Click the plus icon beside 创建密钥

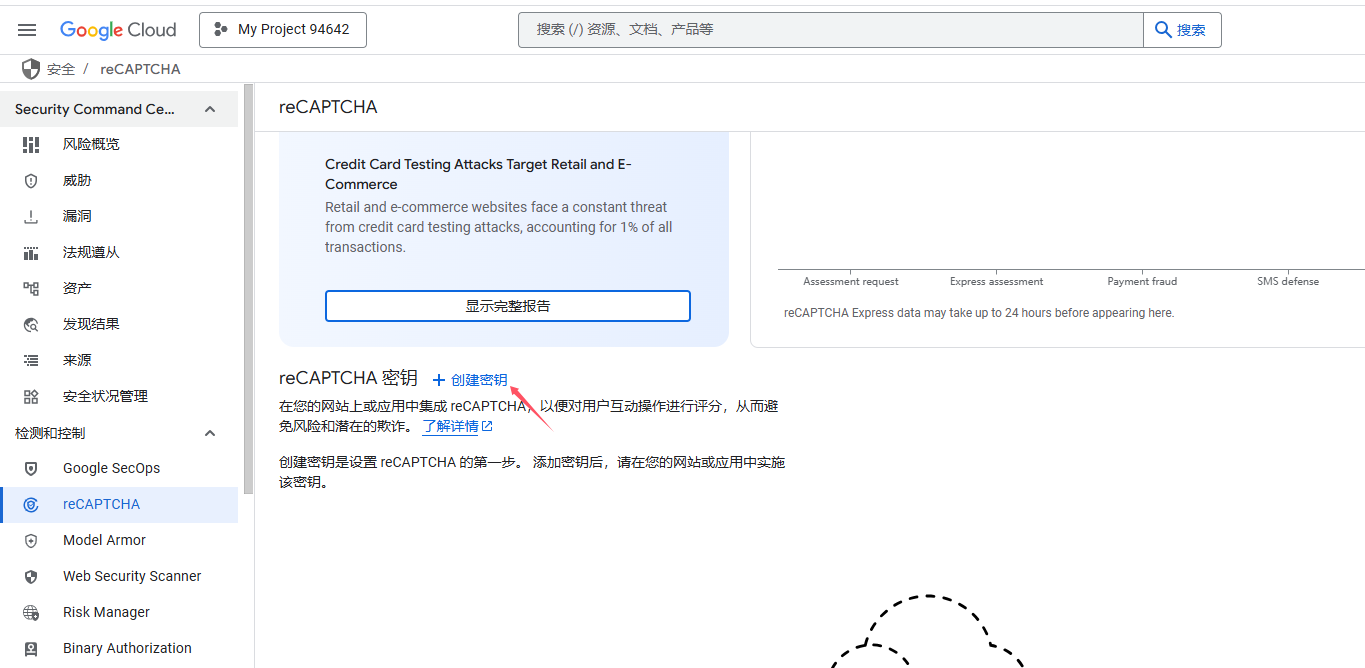pyautogui.click(x=438, y=380)
